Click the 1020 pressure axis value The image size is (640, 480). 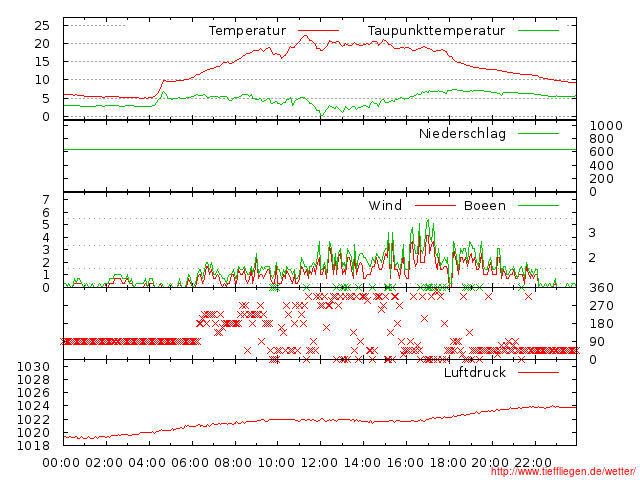[x=33, y=432]
